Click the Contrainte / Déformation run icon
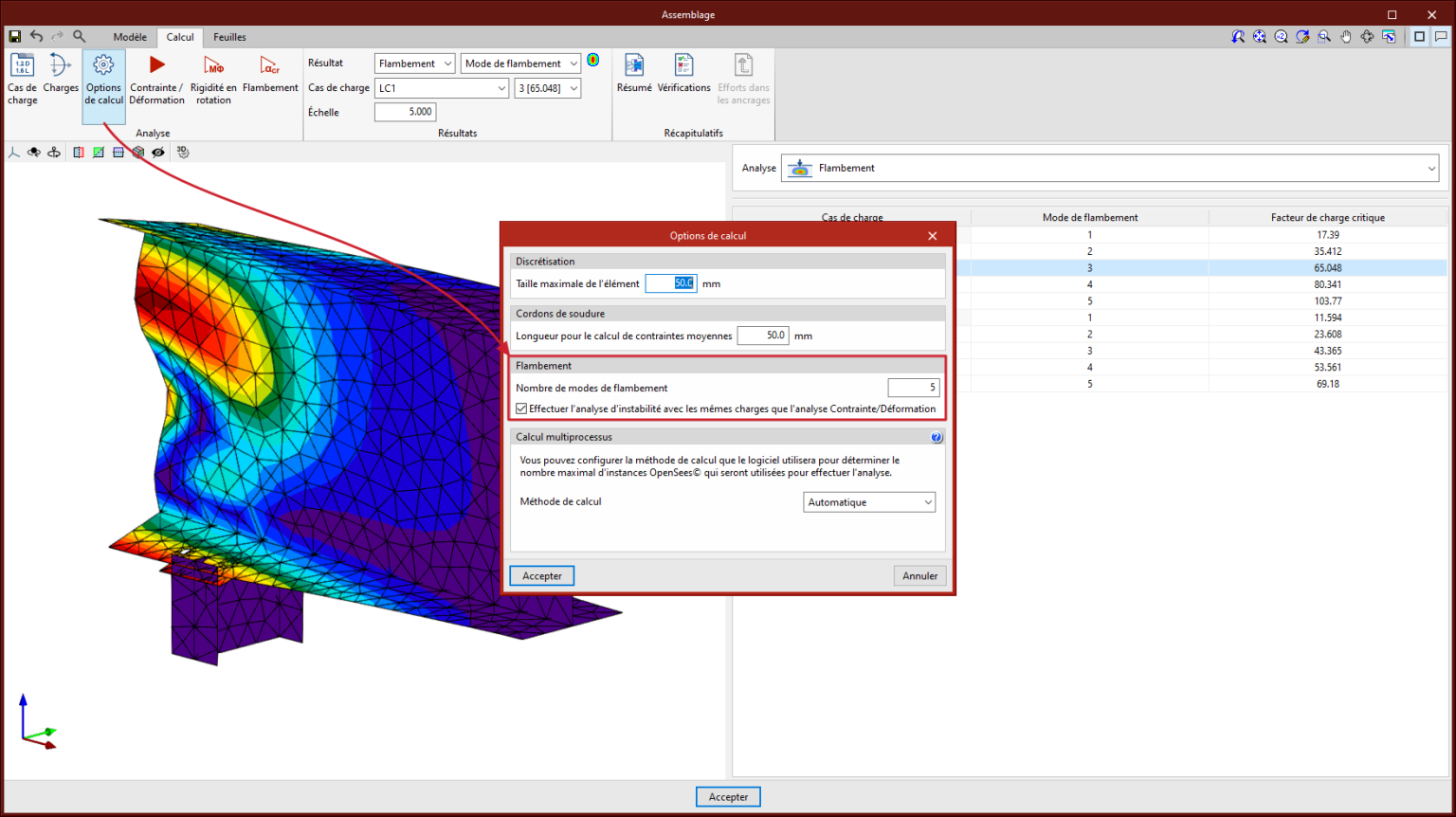Viewport: 1456px width, 817px height. (156, 65)
